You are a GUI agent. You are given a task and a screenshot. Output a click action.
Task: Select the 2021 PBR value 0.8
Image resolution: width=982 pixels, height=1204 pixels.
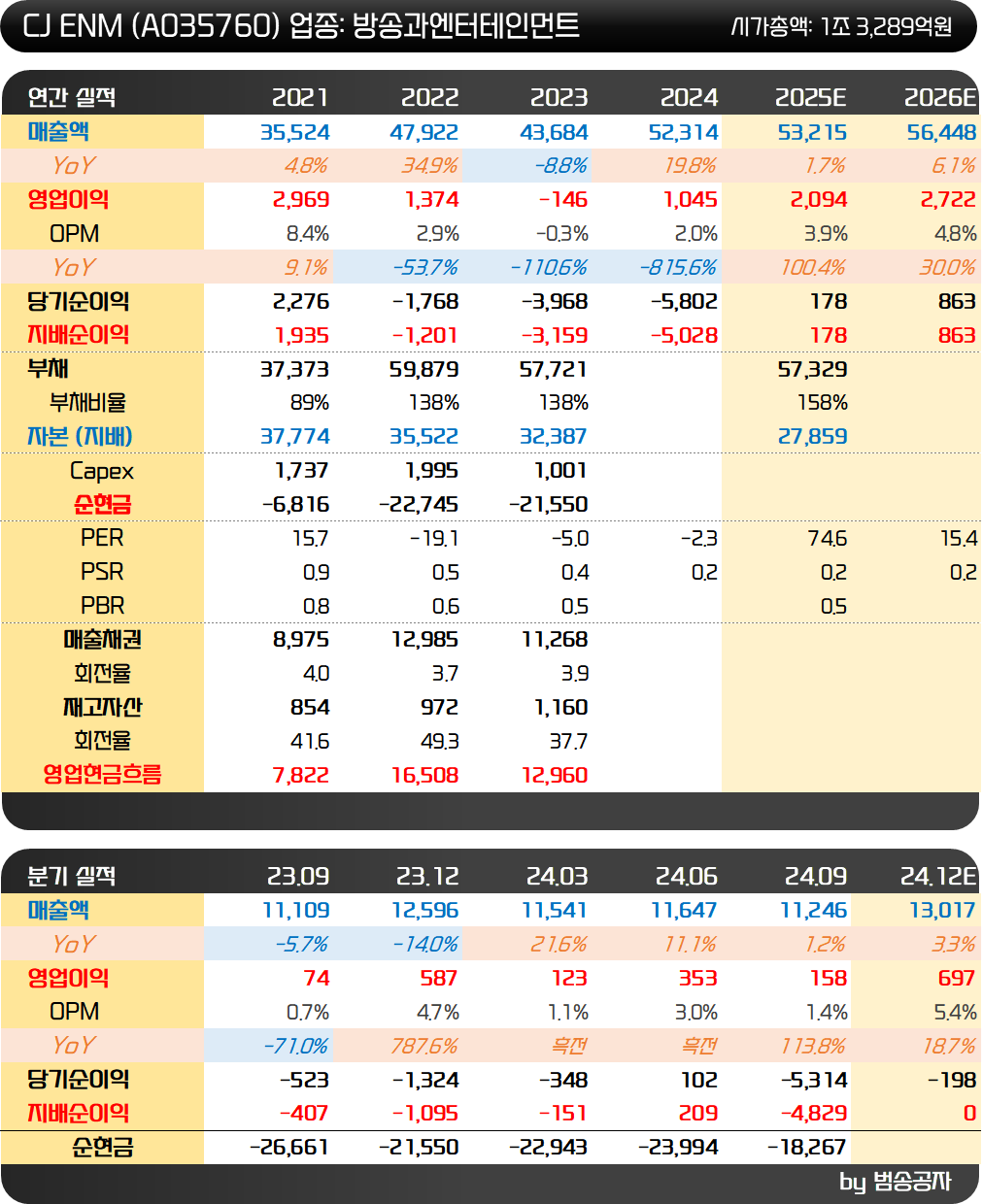317,606
